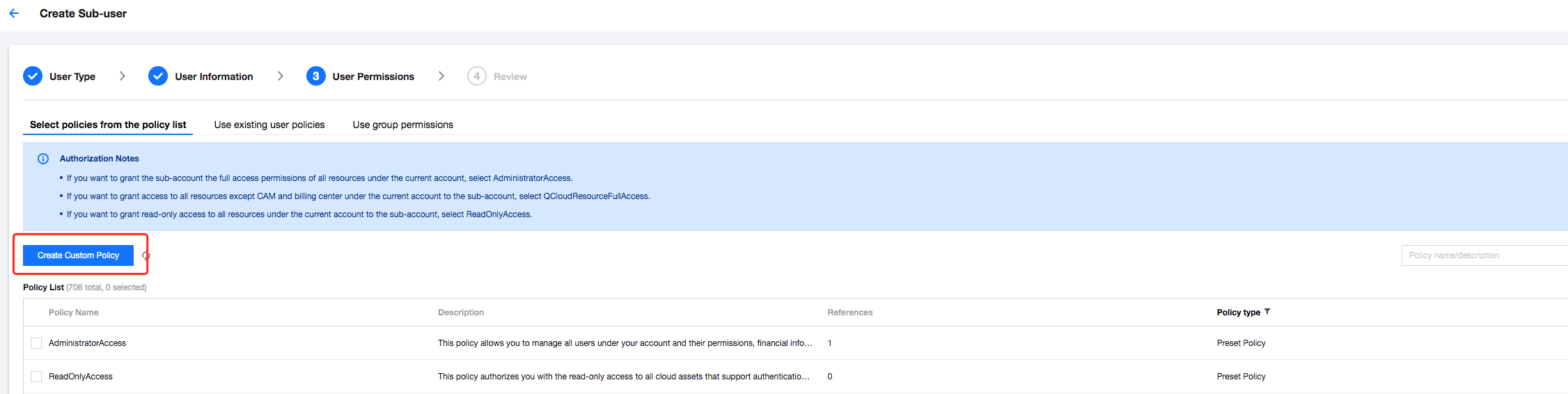
Task: Click chevron after User Type step
Action: [123, 76]
